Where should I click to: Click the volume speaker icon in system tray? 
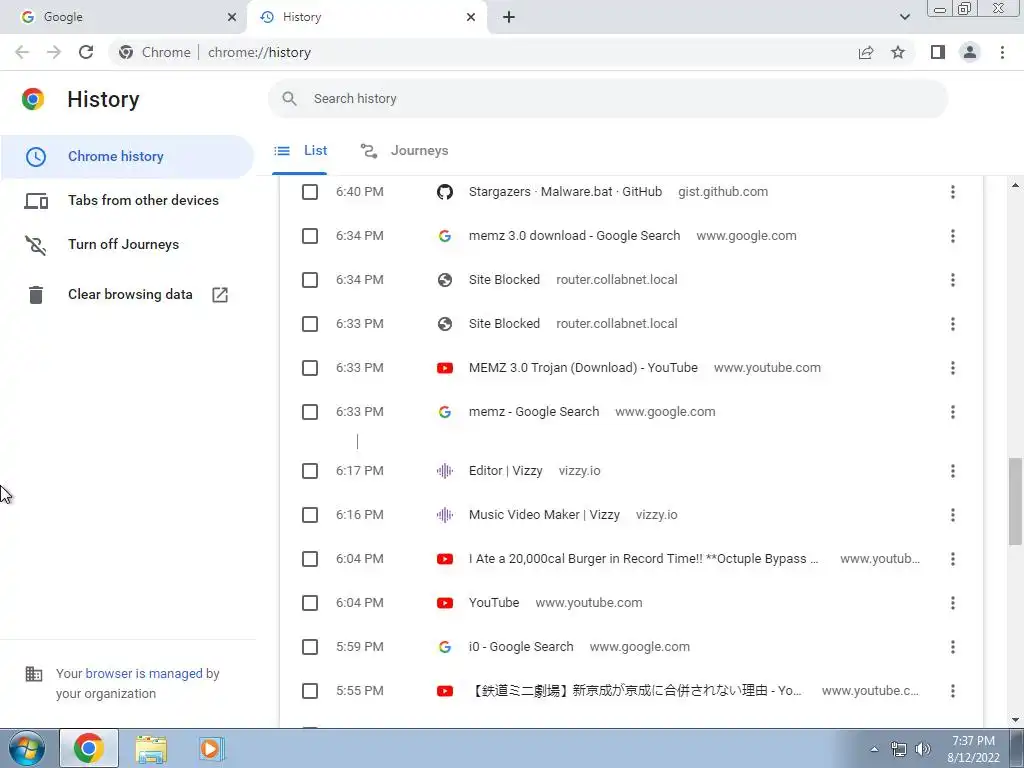[923, 749]
